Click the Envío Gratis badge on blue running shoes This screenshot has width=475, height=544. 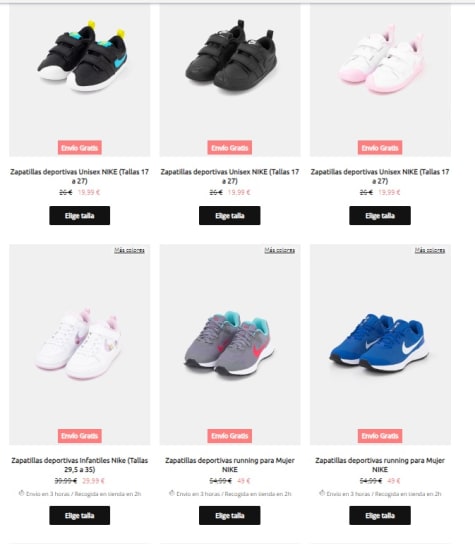[x=380, y=436]
